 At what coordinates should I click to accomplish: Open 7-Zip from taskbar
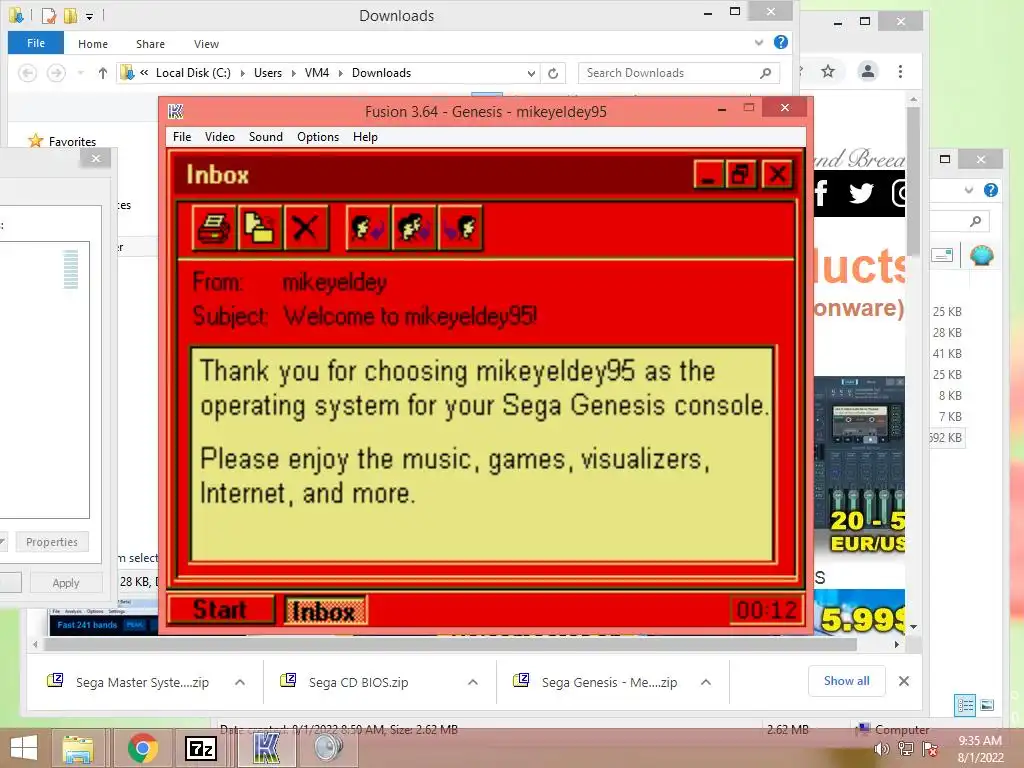(x=200, y=748)
